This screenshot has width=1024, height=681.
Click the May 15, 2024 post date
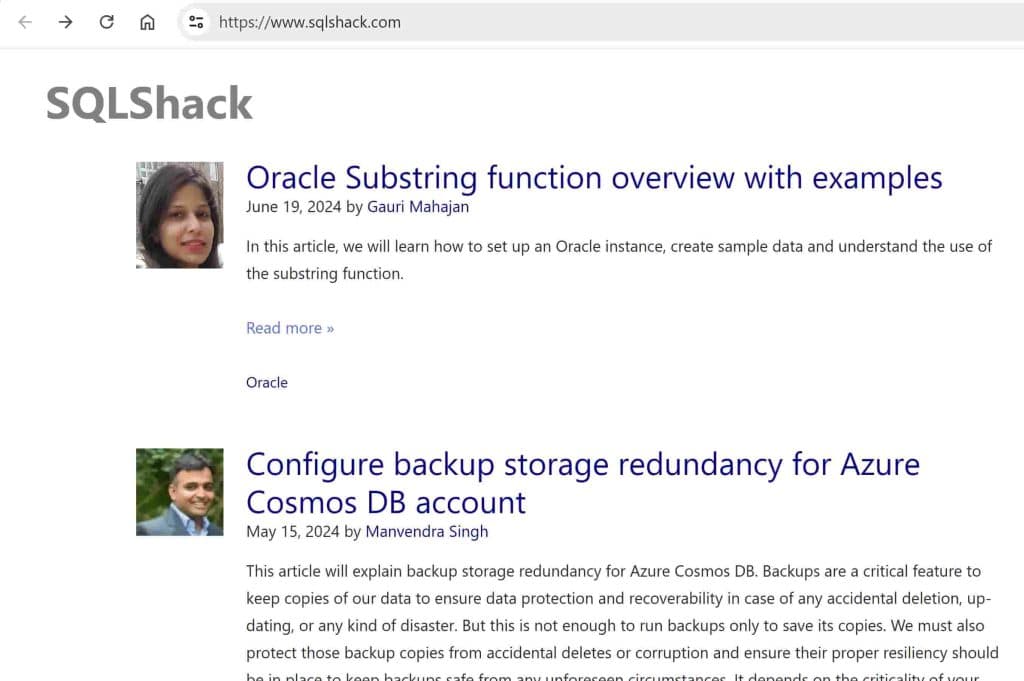point(292,532)
